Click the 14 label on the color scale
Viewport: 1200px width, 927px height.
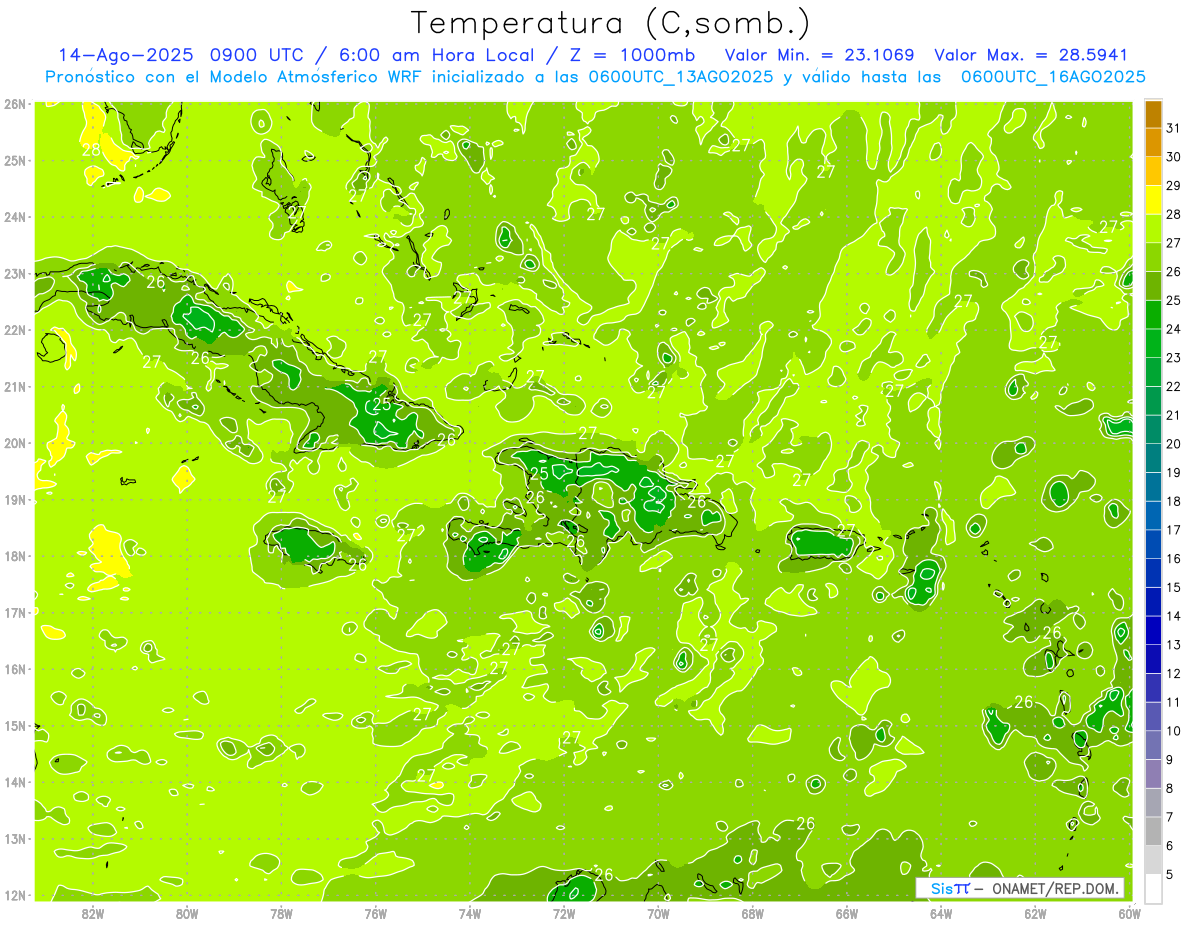coord(1174,616)
